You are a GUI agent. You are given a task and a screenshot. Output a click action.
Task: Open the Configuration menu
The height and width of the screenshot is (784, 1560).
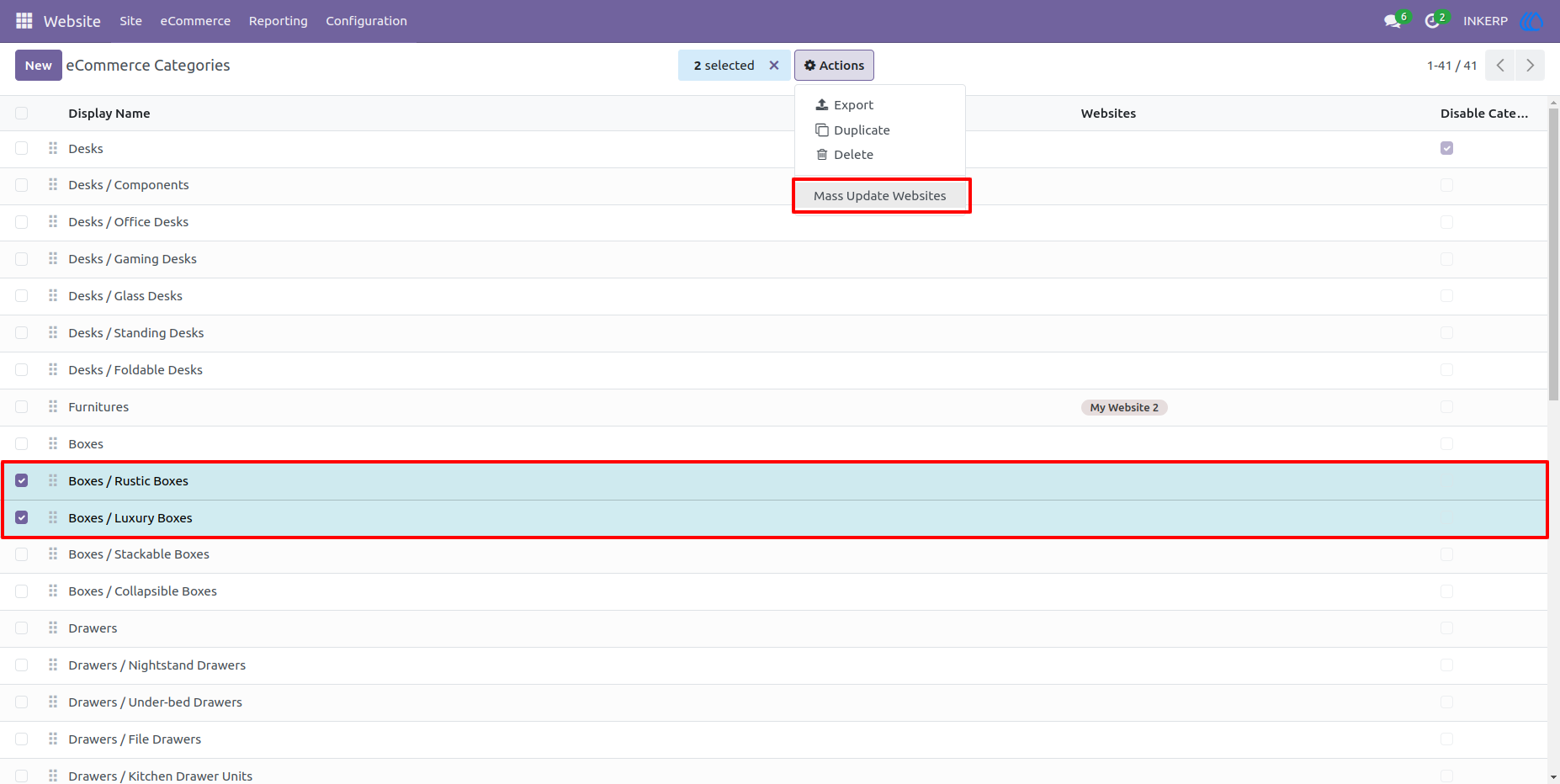tap(366, 21)
